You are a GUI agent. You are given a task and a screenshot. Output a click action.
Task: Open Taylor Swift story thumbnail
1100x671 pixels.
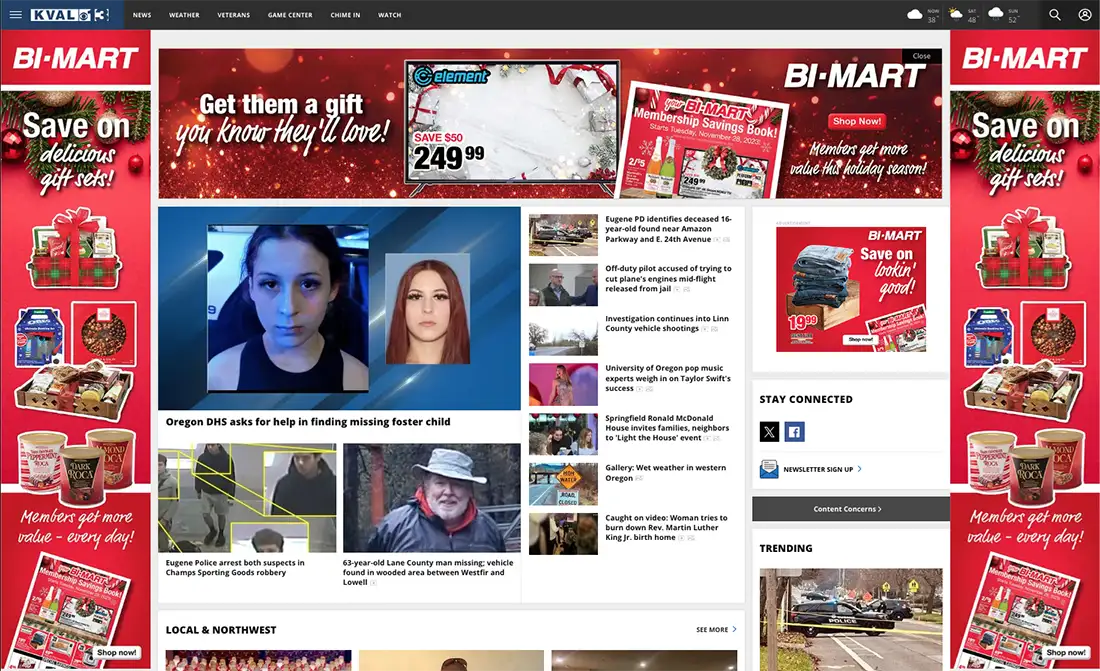(x=563, y=385)
